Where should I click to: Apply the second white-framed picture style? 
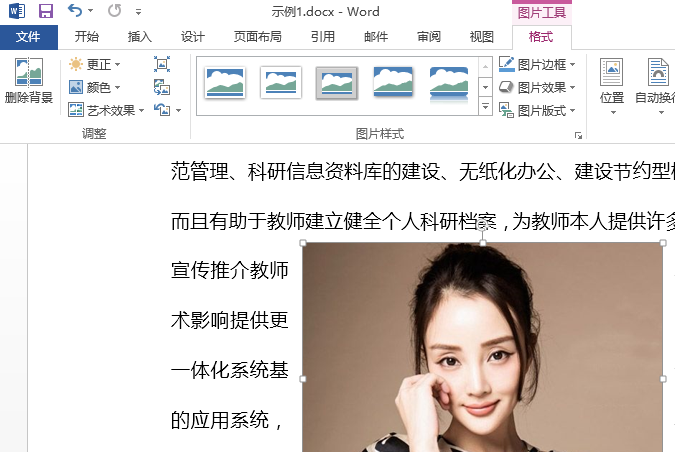click(x=281, y=82)
